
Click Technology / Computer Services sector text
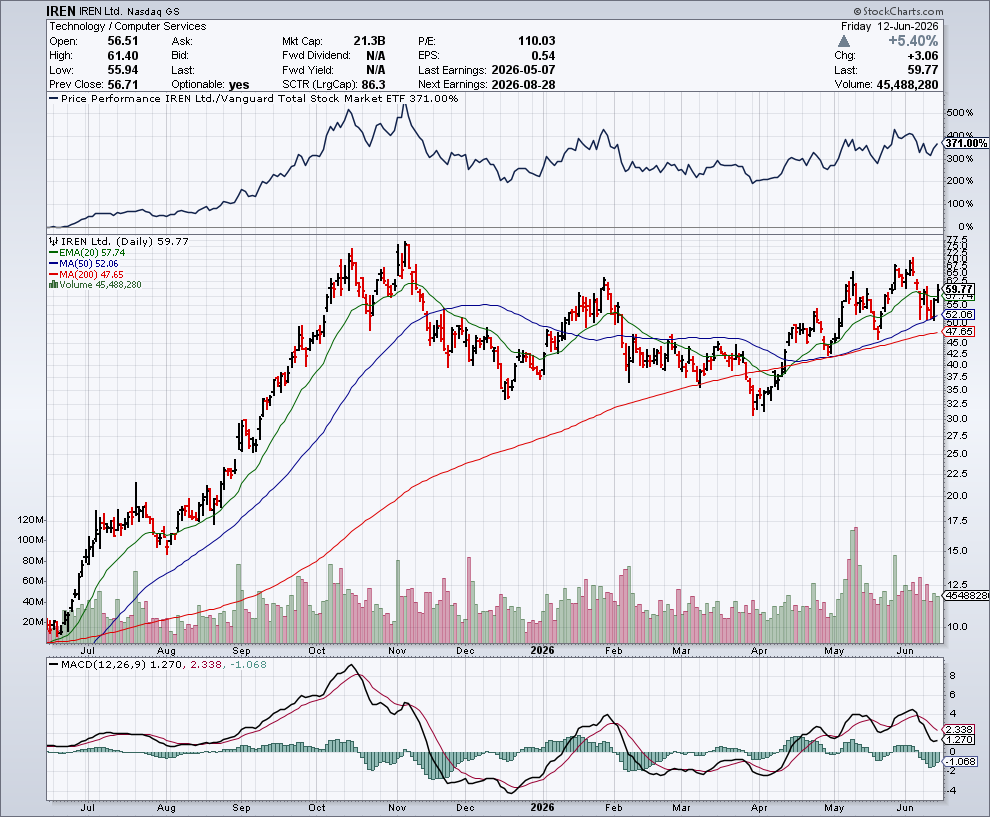[x=128, y=26]
